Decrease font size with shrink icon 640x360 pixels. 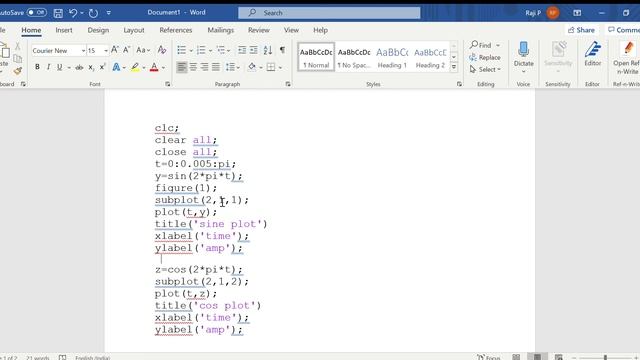(127, 50)
